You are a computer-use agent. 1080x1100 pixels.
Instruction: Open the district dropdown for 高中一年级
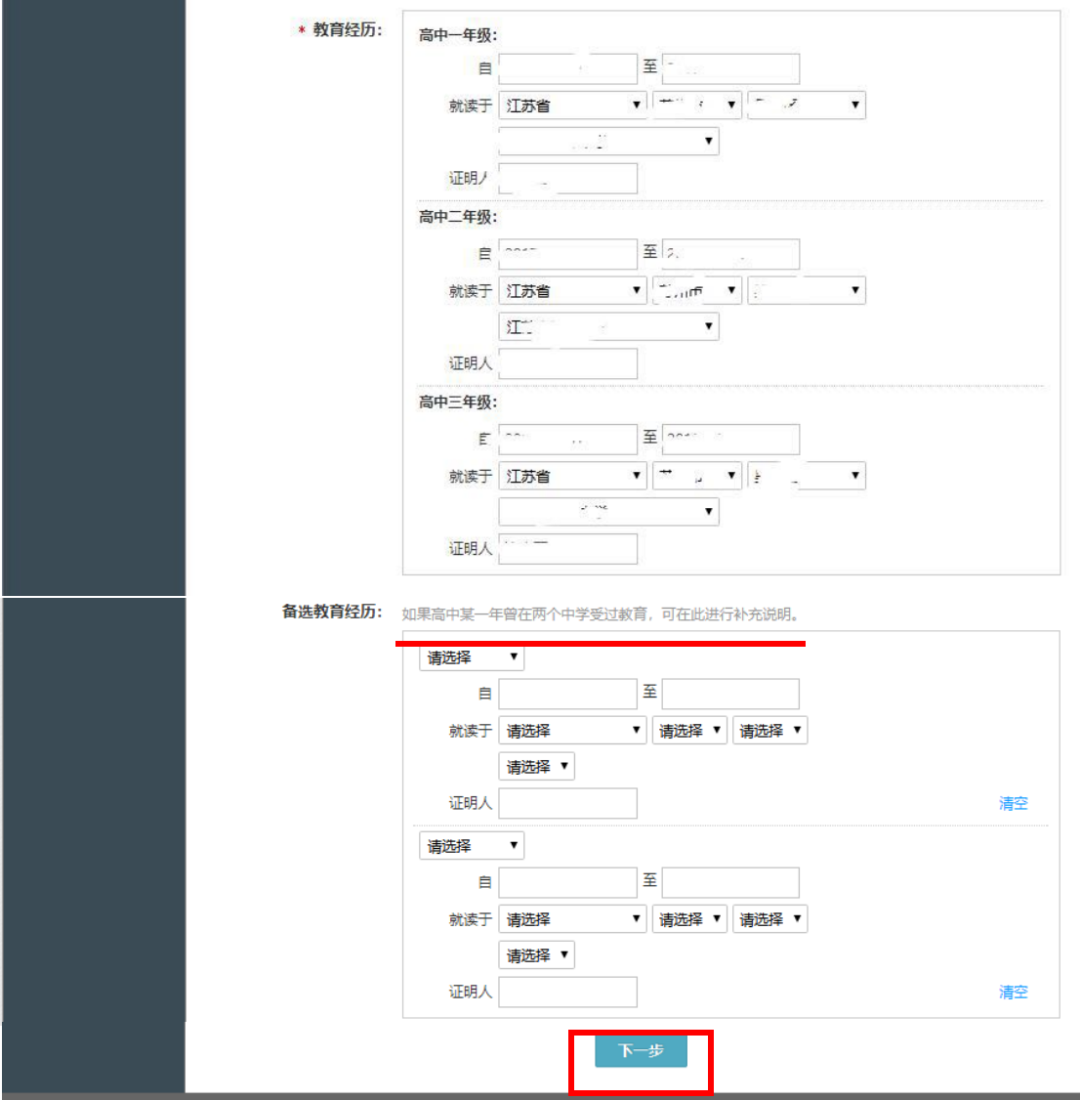(x=806, y=104)
